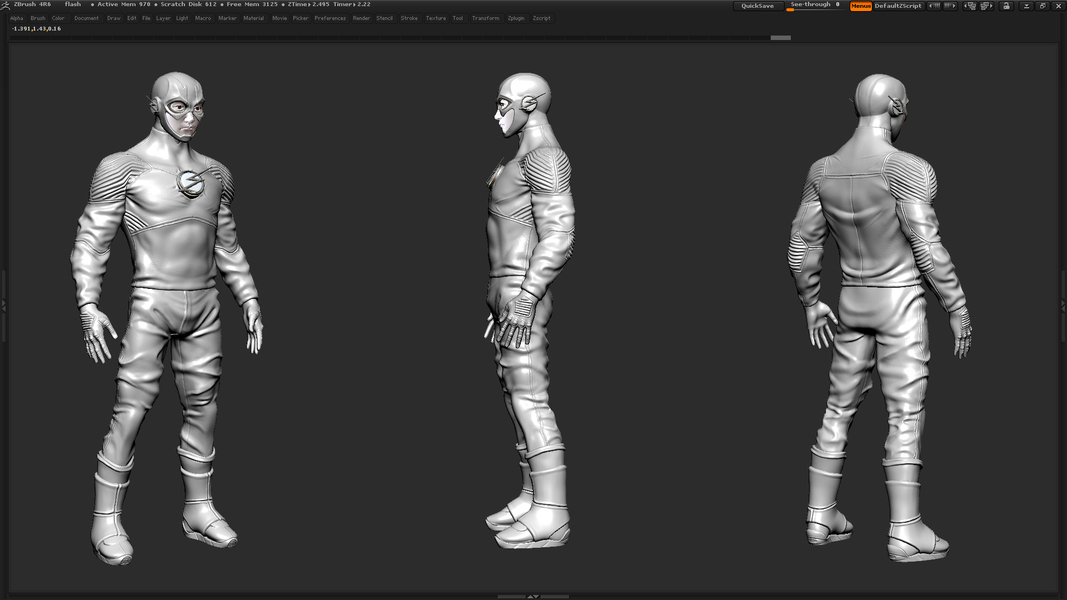Click the canvas horizontal scrollbar handle
Viewport: 1067px width, 600px height.
pyautogui.click(x=781, y=38)
